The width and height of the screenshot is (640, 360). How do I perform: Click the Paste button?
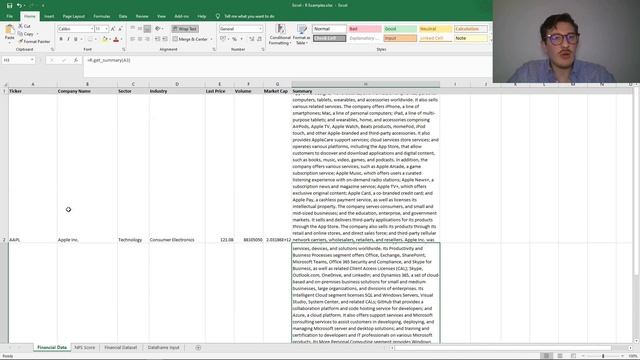10,33
